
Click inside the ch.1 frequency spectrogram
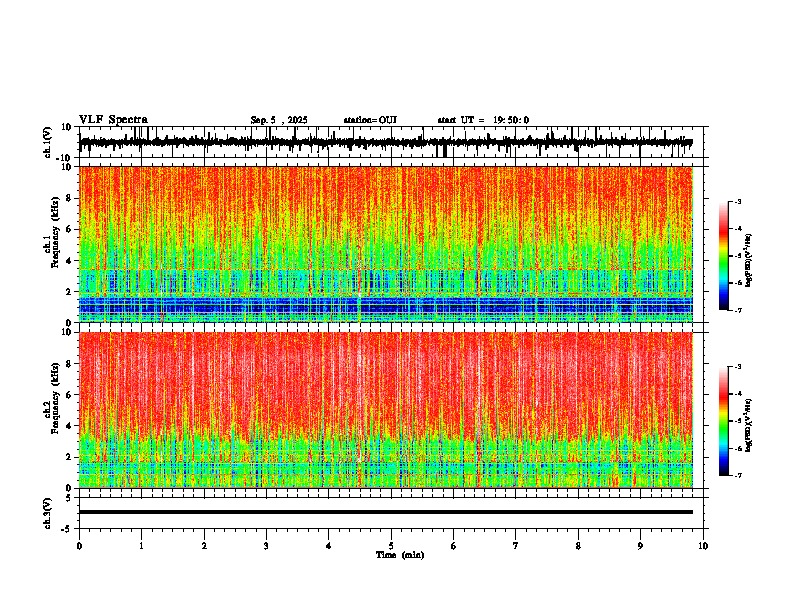coord(385,244)
